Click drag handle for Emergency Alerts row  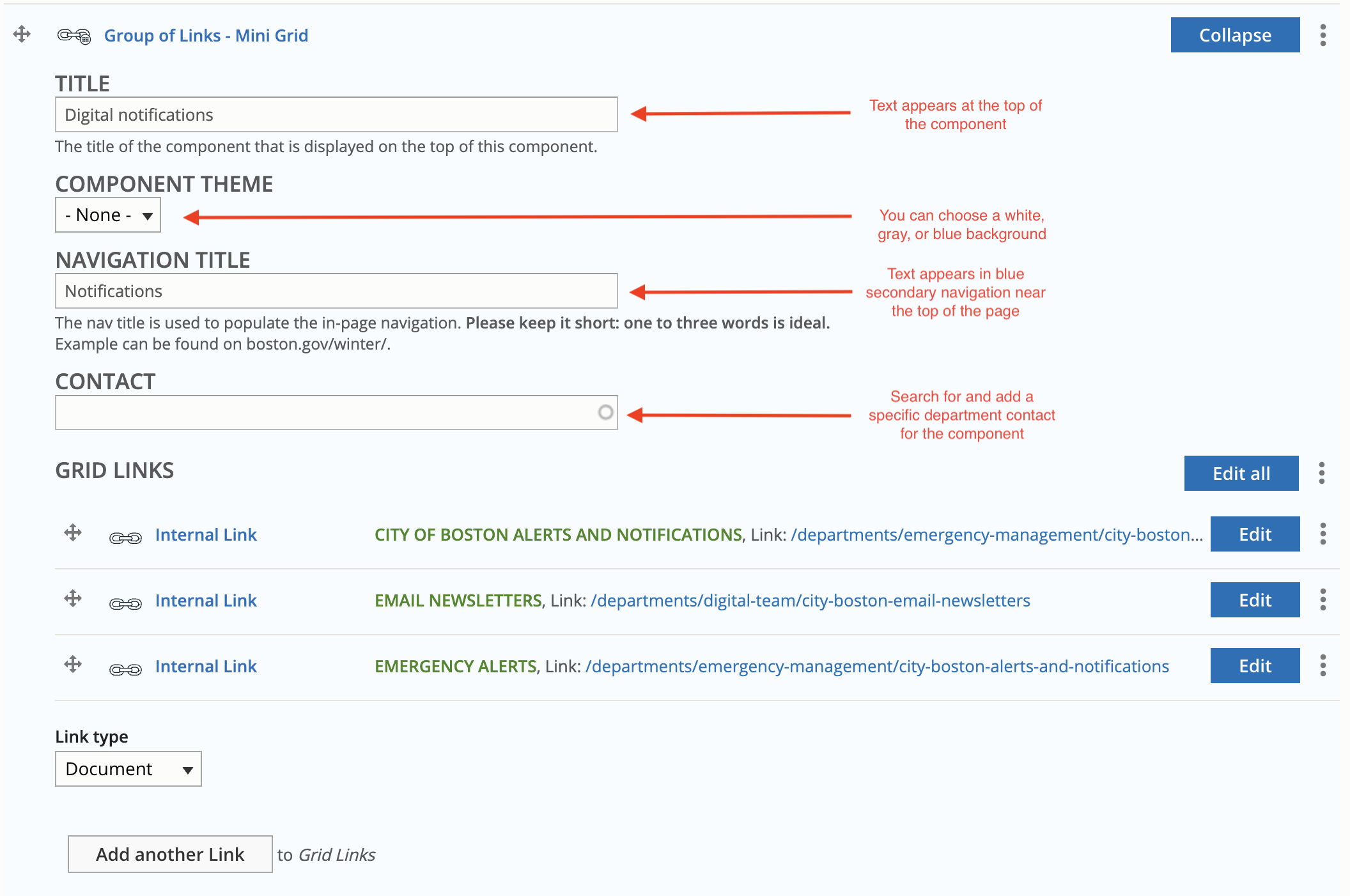[x=73, y=665]
